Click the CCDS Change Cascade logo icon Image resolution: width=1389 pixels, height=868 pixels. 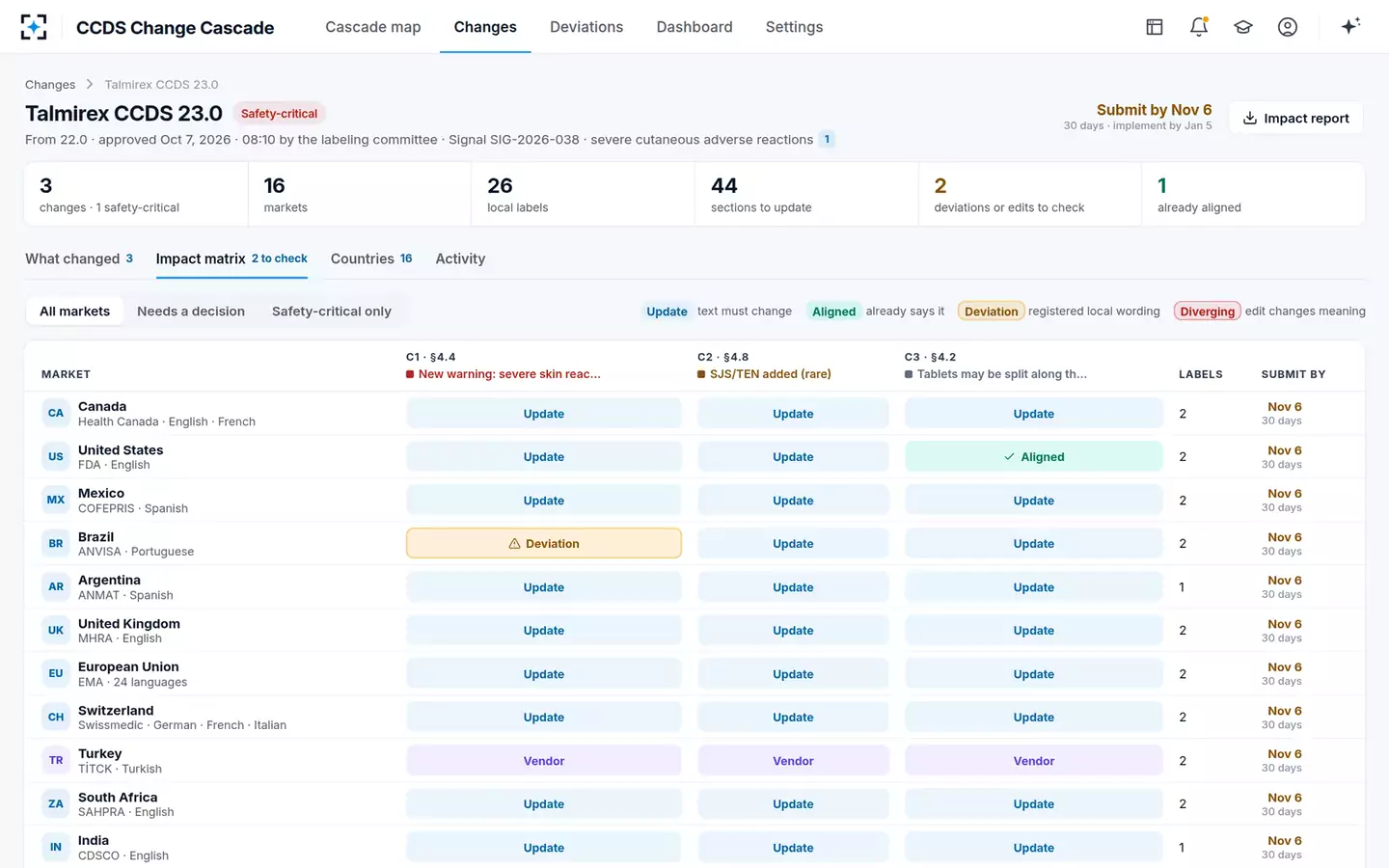coord(34,27)
